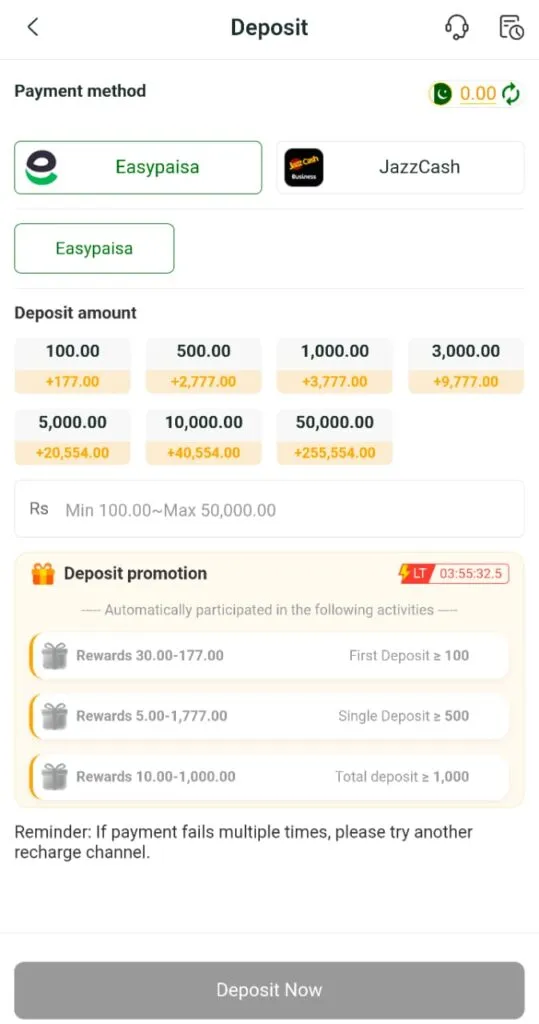Choose the Easypaisa channel option
Image resolution: width=539 pixels, height=1024 pixels.
point(94,248)
